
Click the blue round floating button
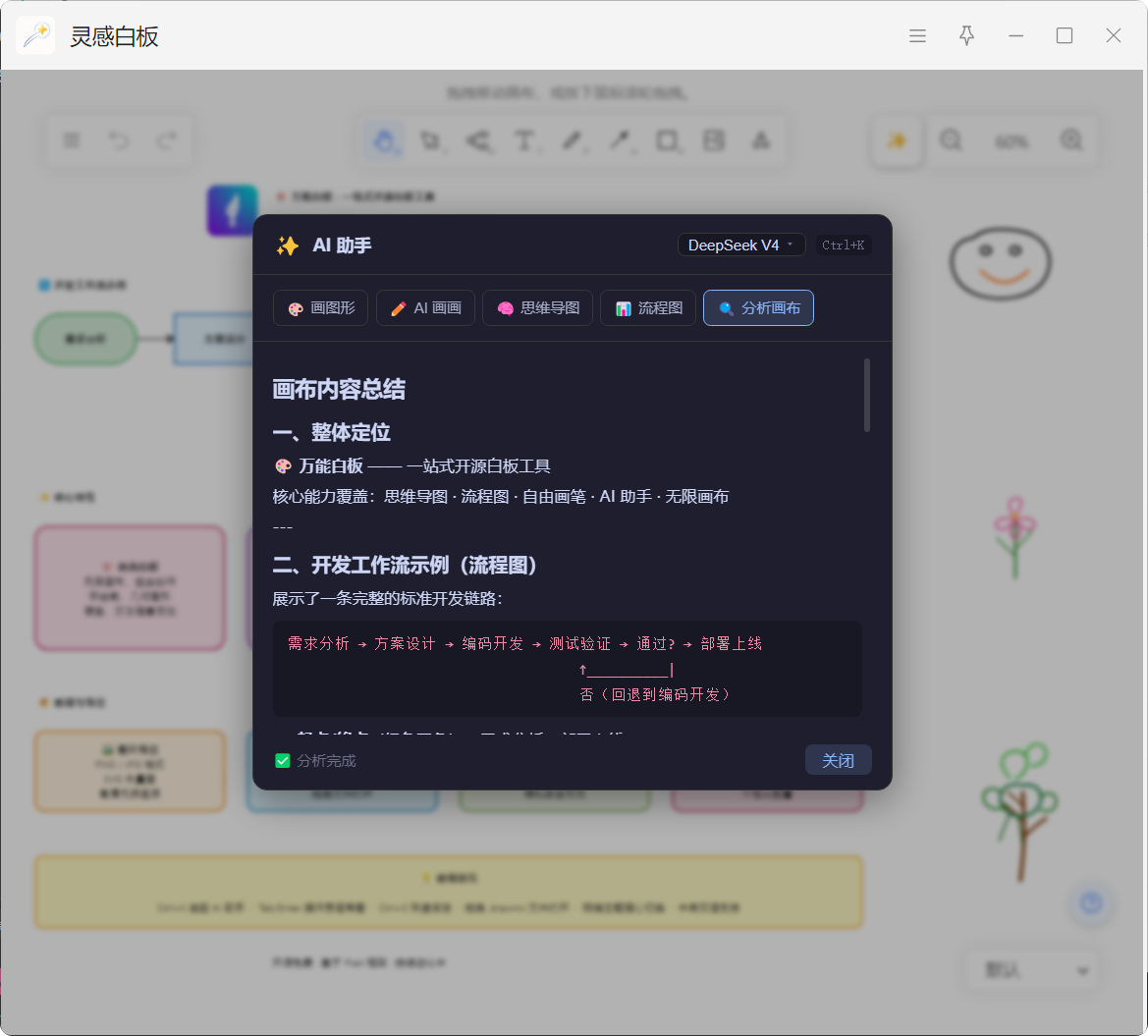[x=1092, y=902]
